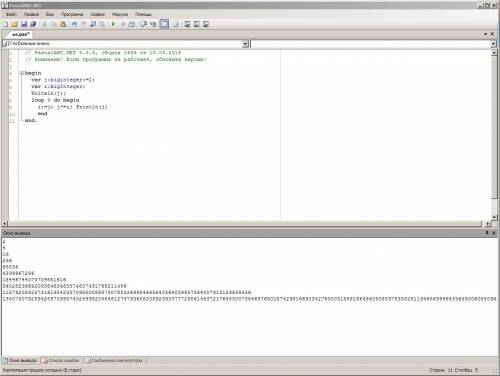
Task: Click the editor's vertical scrollbar
Action: click(494, 133)
